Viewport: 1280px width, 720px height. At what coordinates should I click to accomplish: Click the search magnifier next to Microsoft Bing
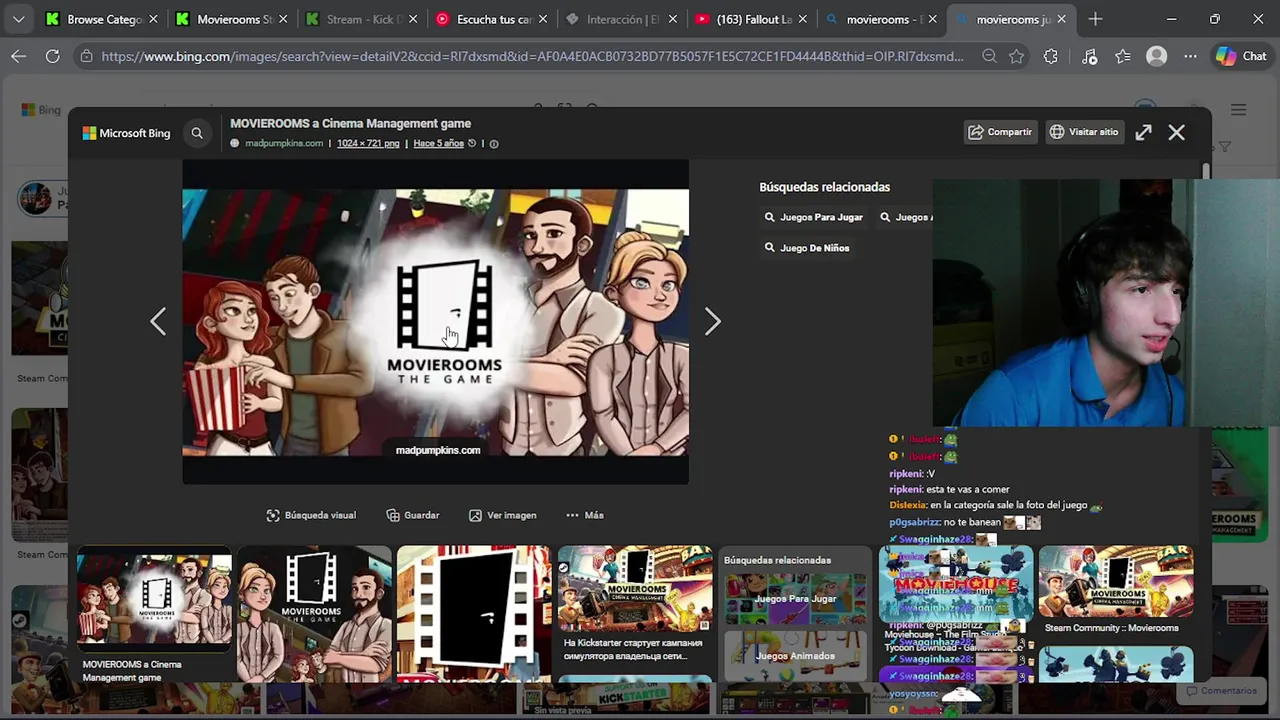coord(197,133)
